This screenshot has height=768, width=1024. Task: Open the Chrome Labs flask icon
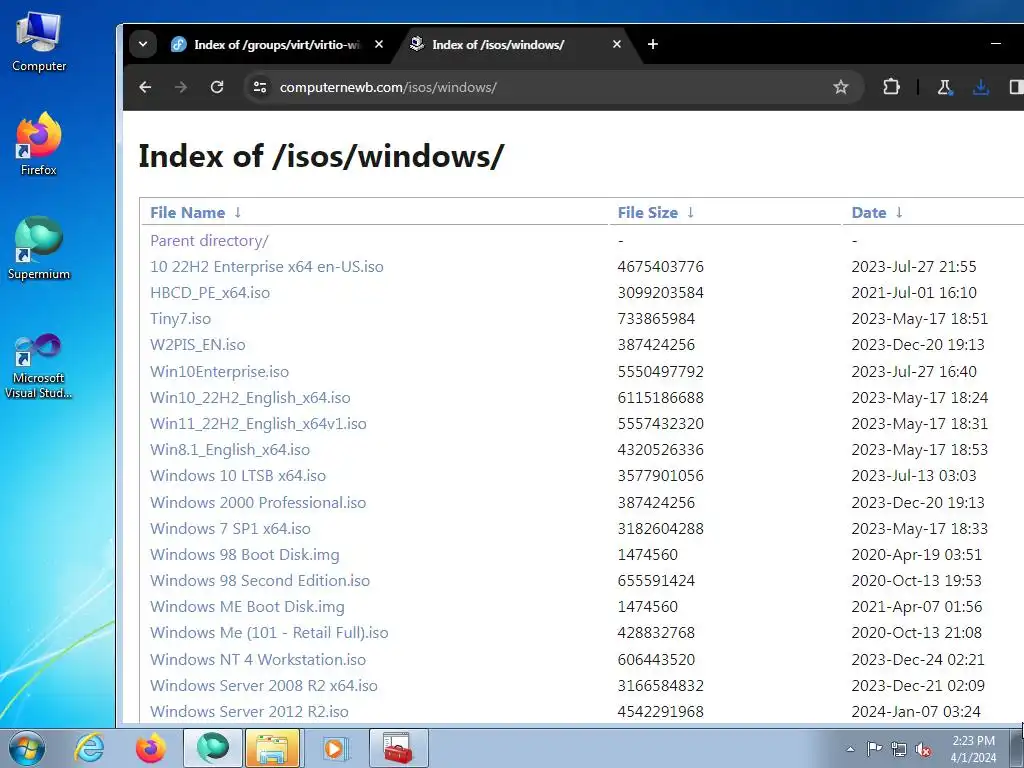click(944, 87)
